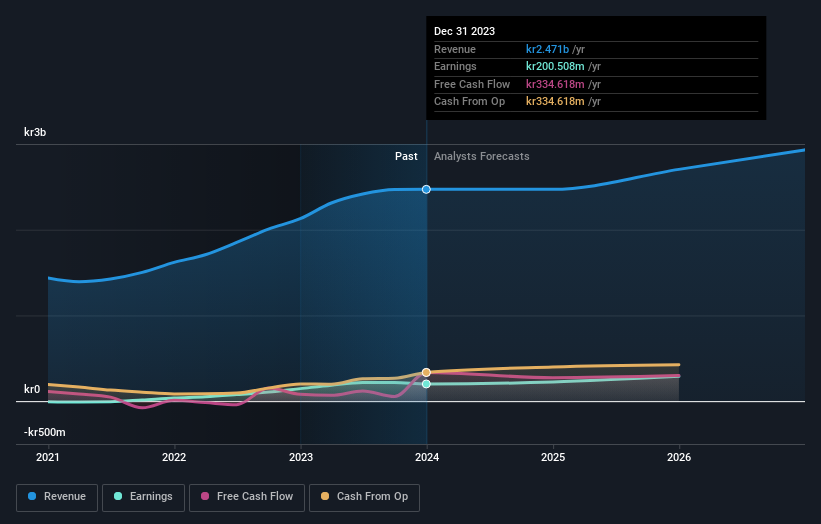This screenshot has width=821, height=524.
Task: Click the 2025 x-axis label
Action: pos(553,458)
